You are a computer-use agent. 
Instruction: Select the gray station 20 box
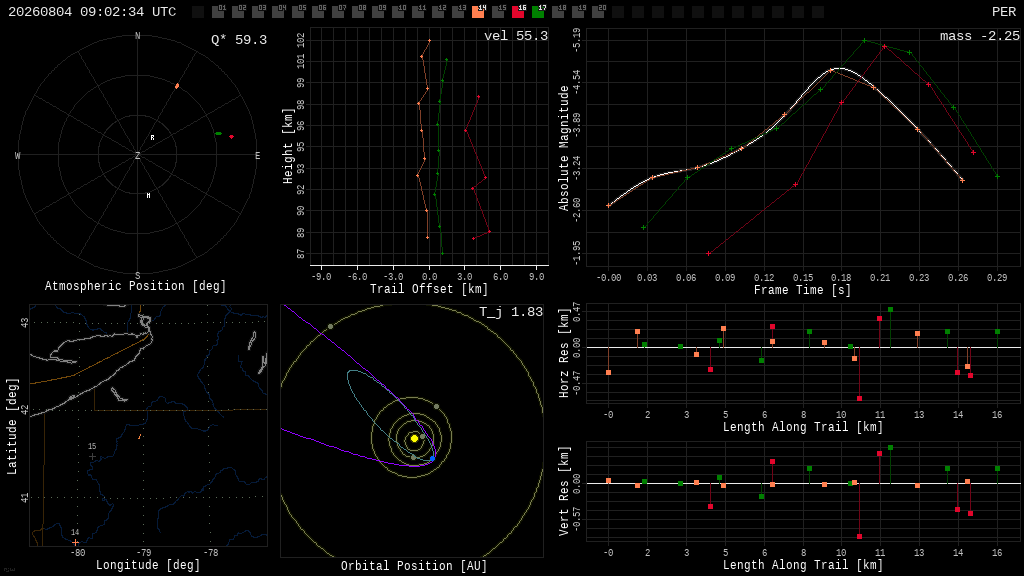pos(598,11)
